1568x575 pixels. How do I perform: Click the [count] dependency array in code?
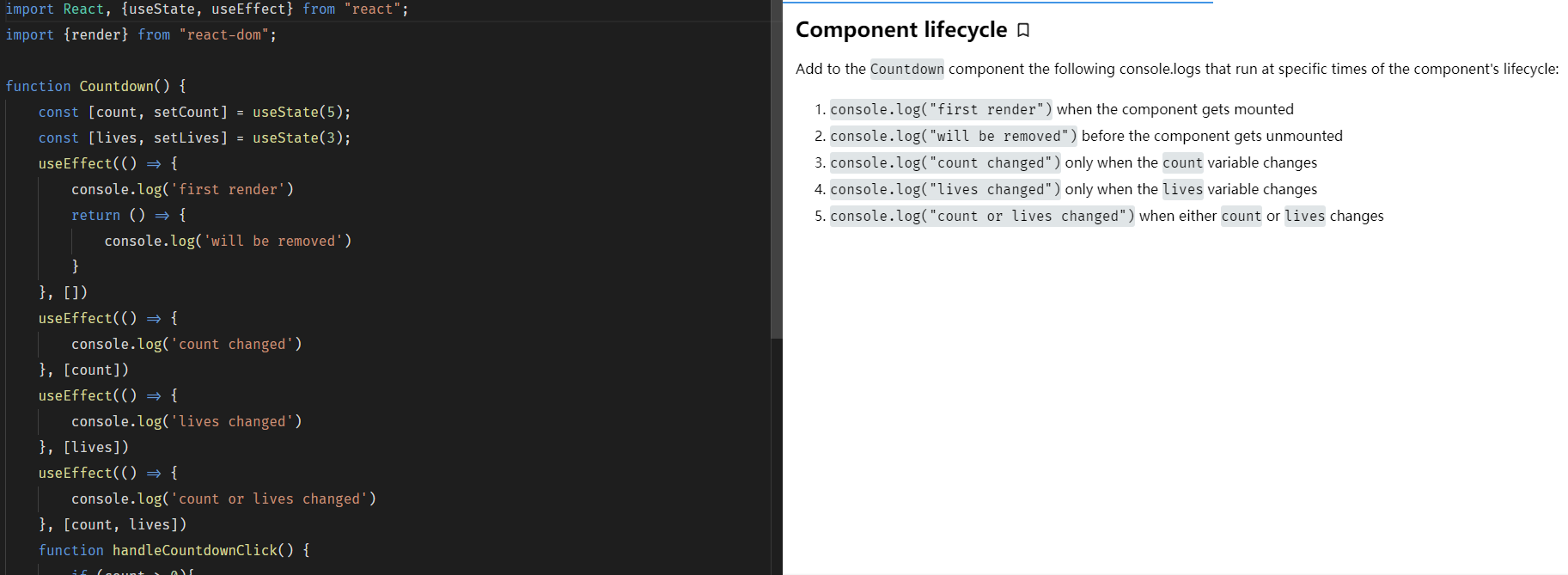[95, 370]
